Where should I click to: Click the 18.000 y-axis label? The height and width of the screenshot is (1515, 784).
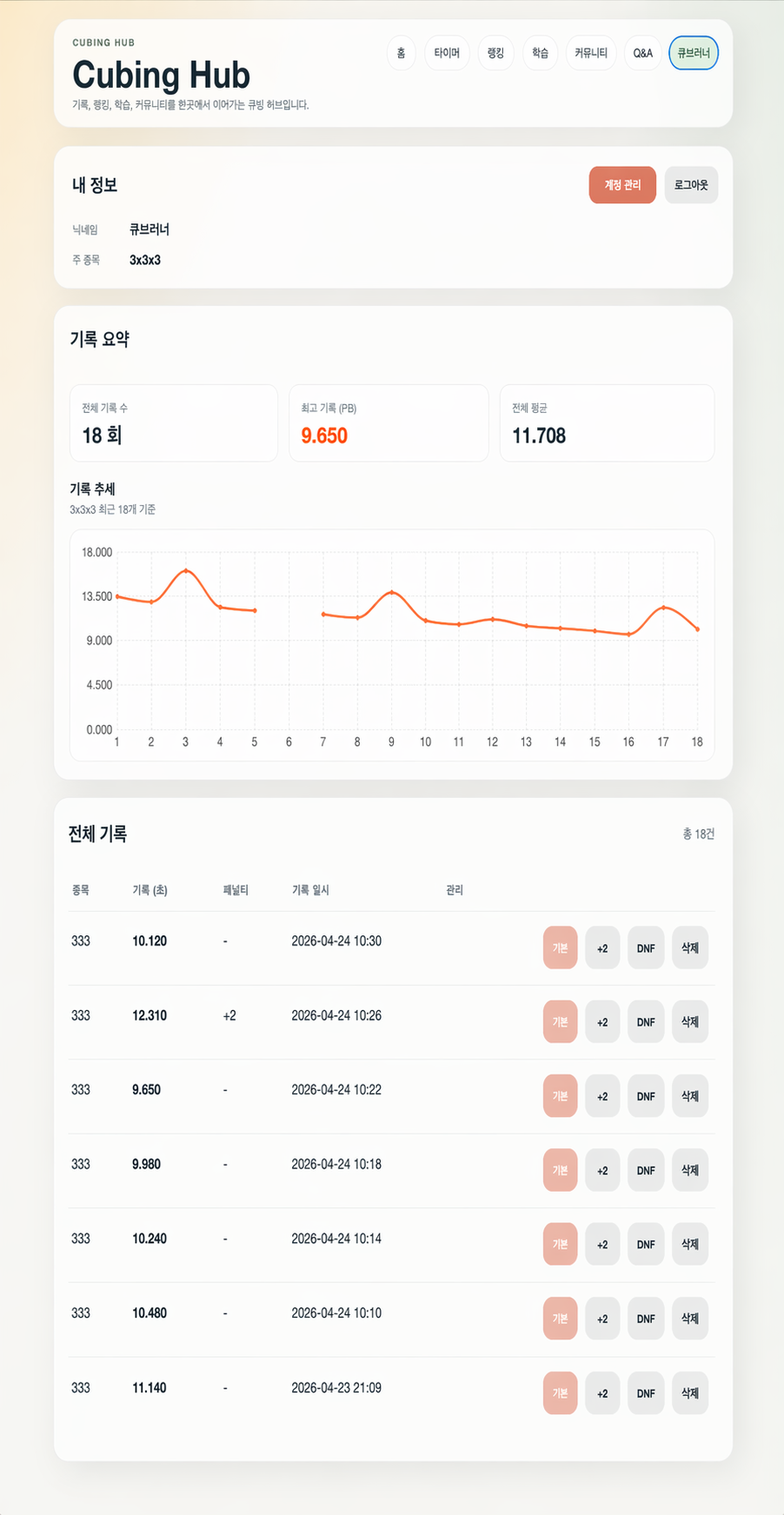[x=96, y=552]
